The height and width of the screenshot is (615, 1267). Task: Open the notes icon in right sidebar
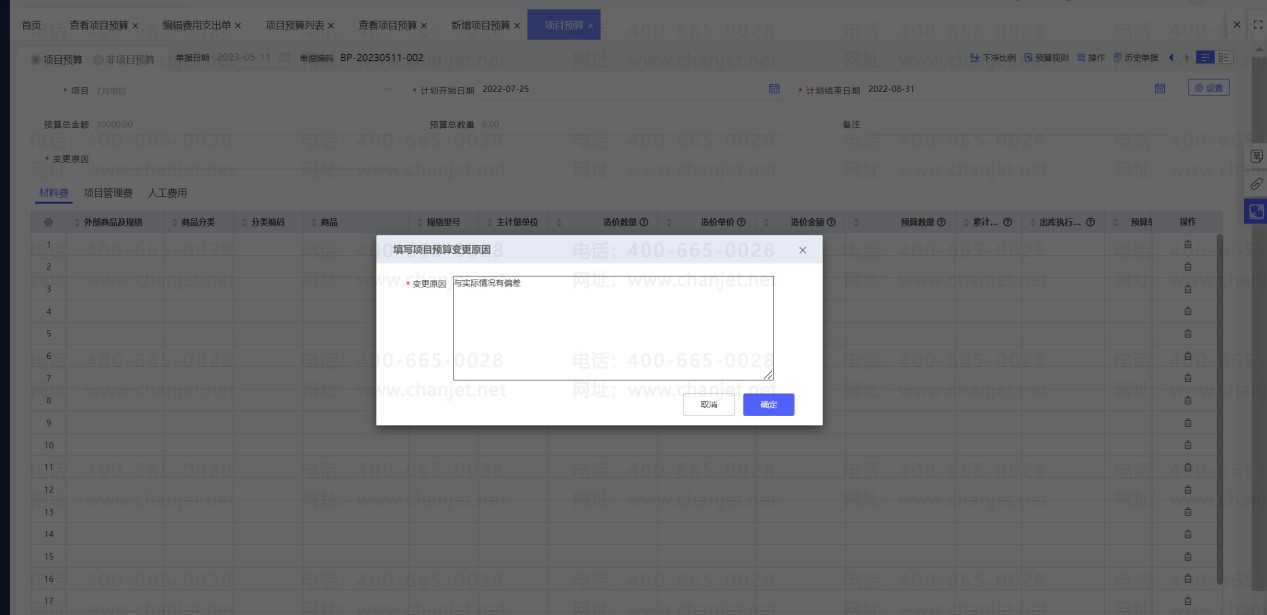coord(1257,157)
